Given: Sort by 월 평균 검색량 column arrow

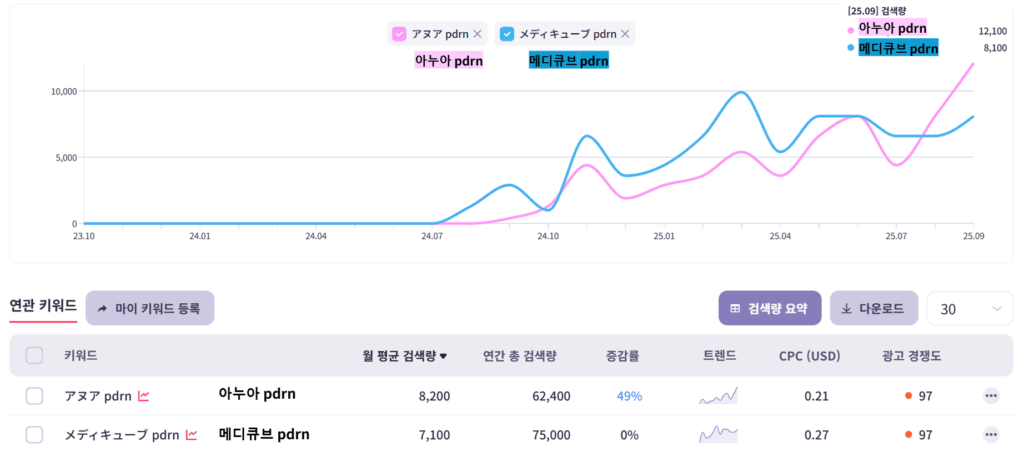Looking at the screenshot, I should click(443, 356).
